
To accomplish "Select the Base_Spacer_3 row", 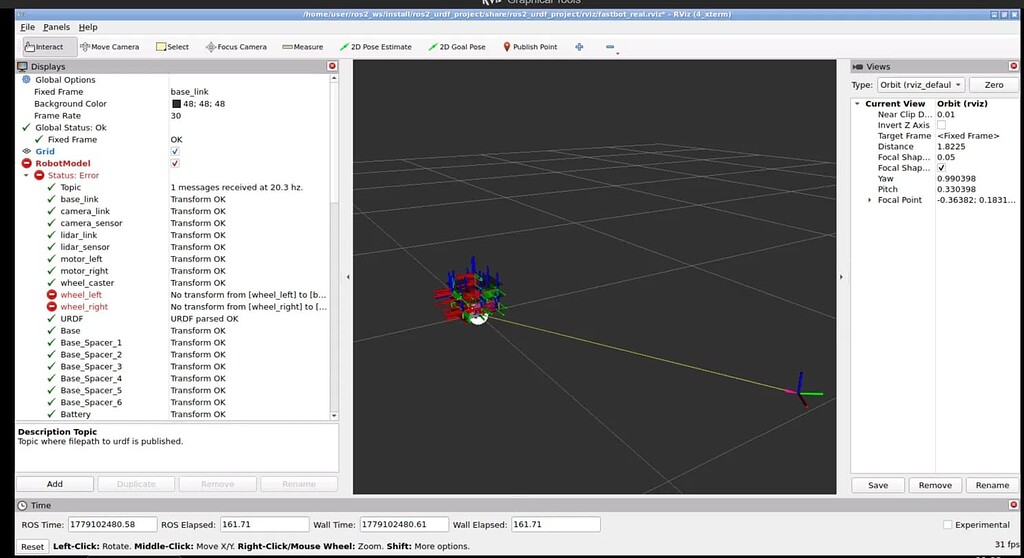I will [173, 367].
